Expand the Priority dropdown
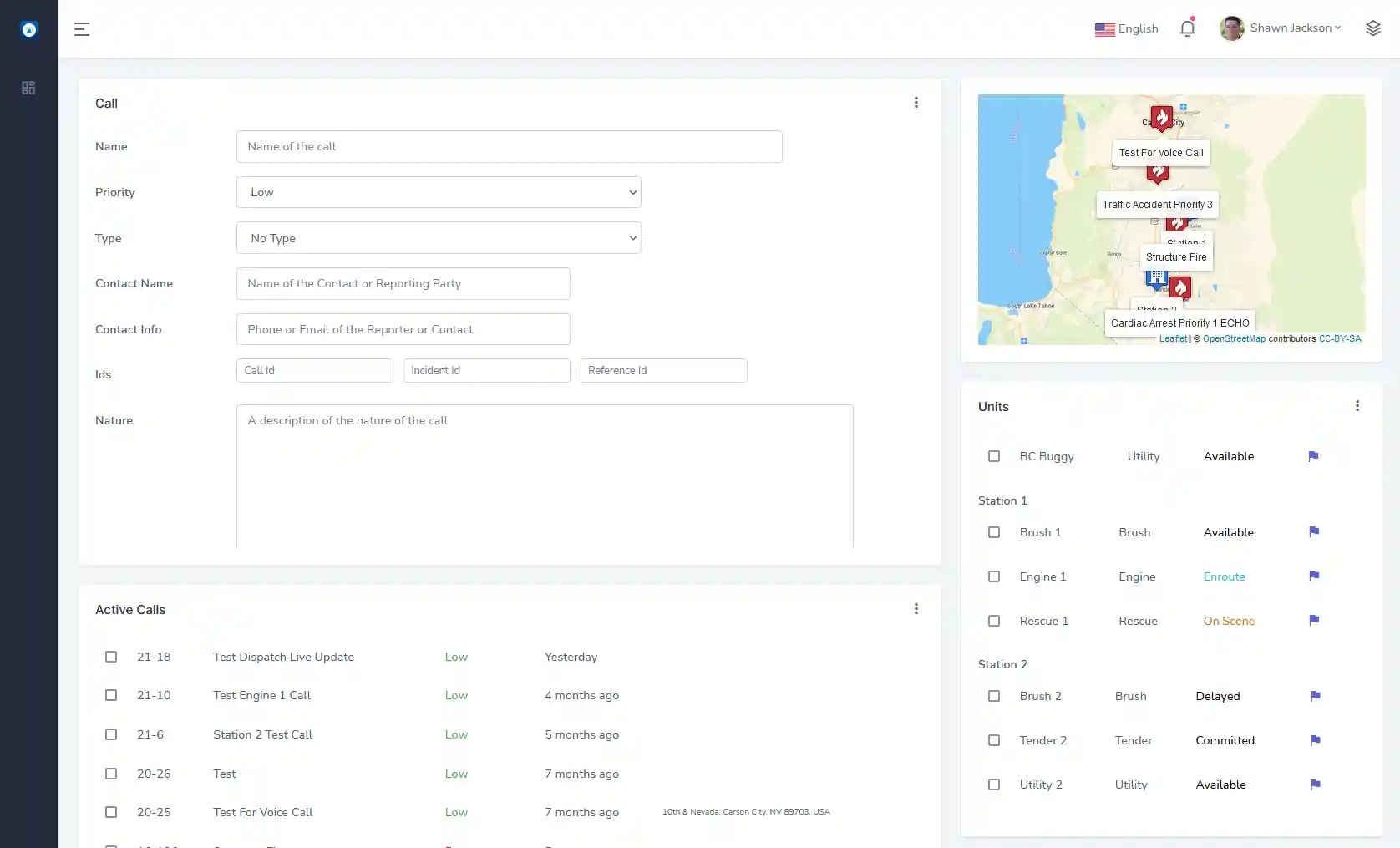The width and height of the screenshot is (1400, 848). [x=439, y=192]
